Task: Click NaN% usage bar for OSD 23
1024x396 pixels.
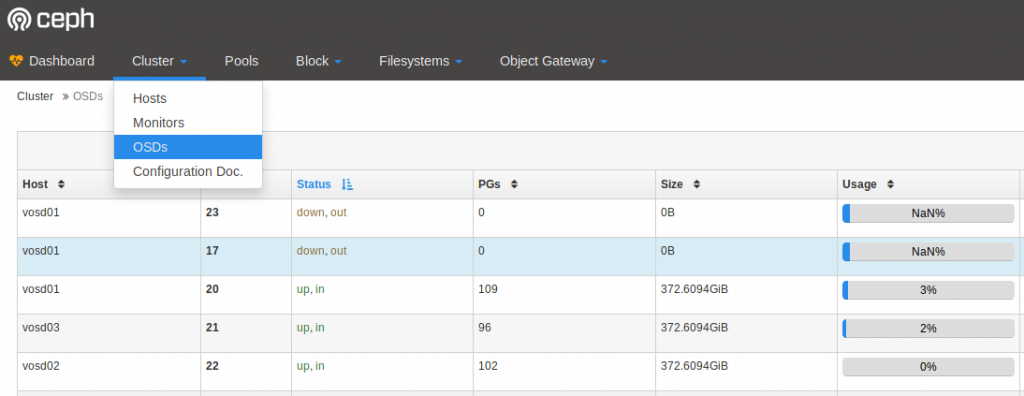Action: 928,214
